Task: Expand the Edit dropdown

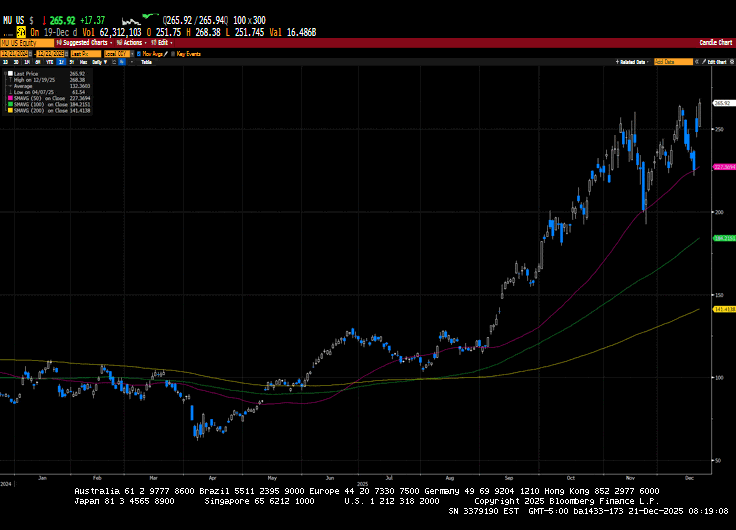Action: [x=159, y=43]
